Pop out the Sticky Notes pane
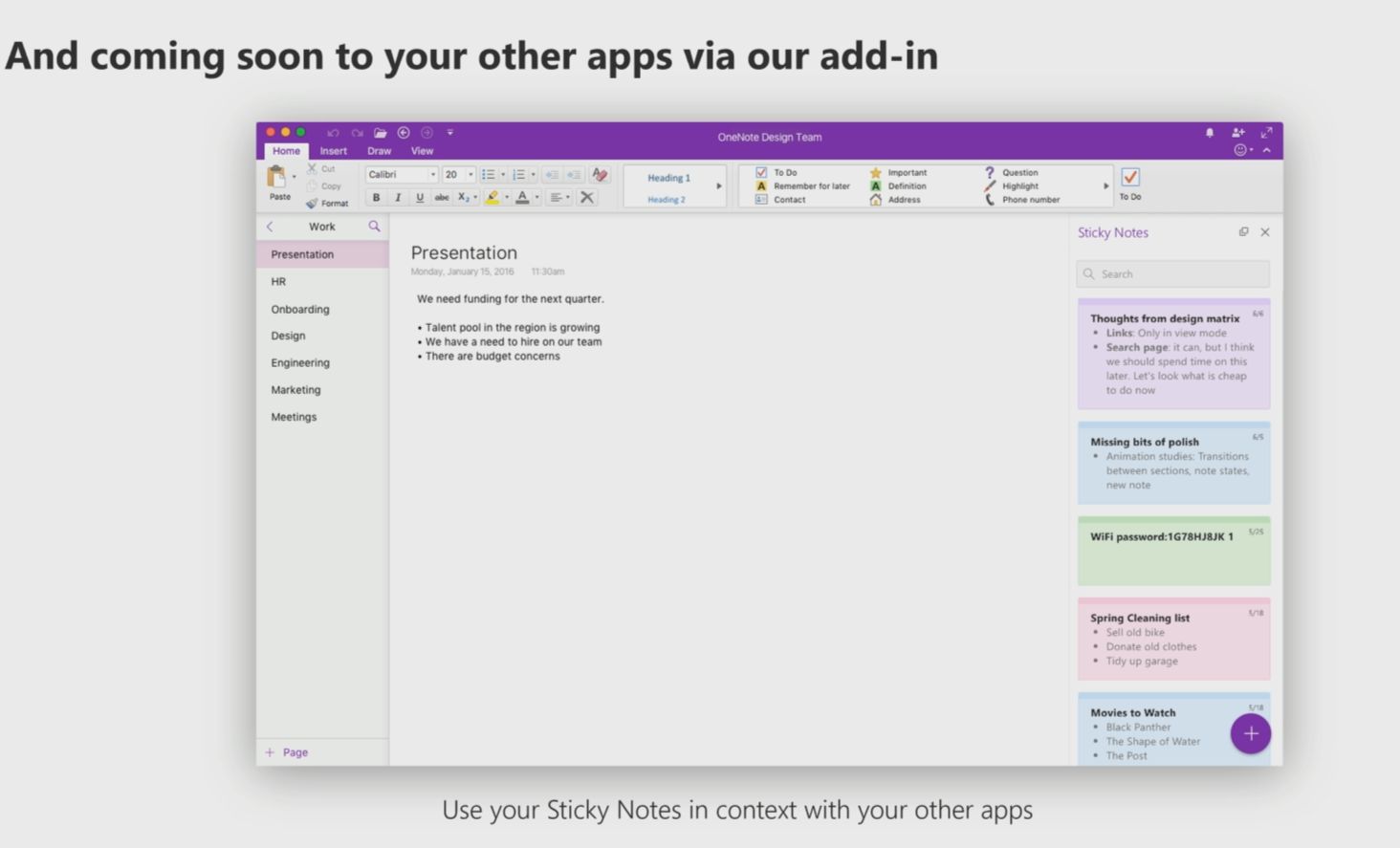Image resolution: width=1400 pixels, height=848 pixels. click(x=1243, y=231)
